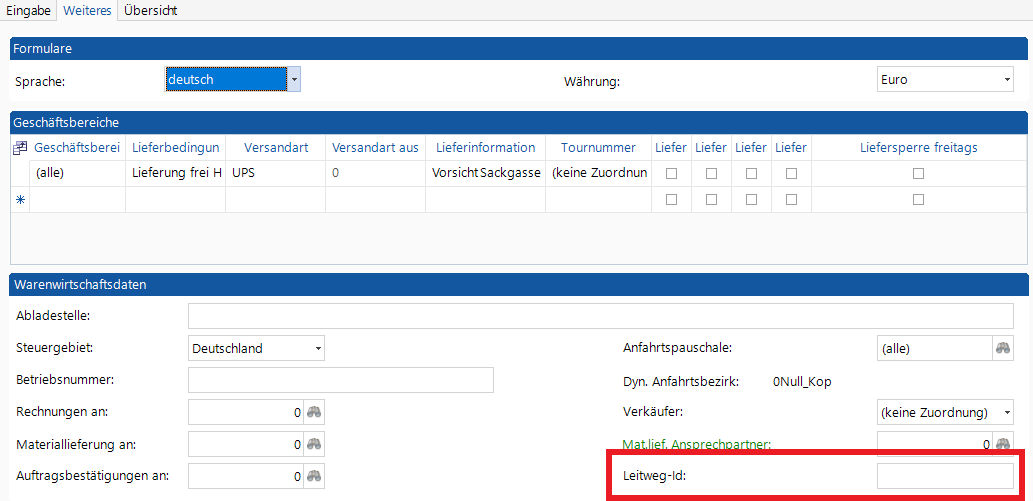Open the Sprache dropdown
The image size is (1033, 501).
(x=294, y=79)
